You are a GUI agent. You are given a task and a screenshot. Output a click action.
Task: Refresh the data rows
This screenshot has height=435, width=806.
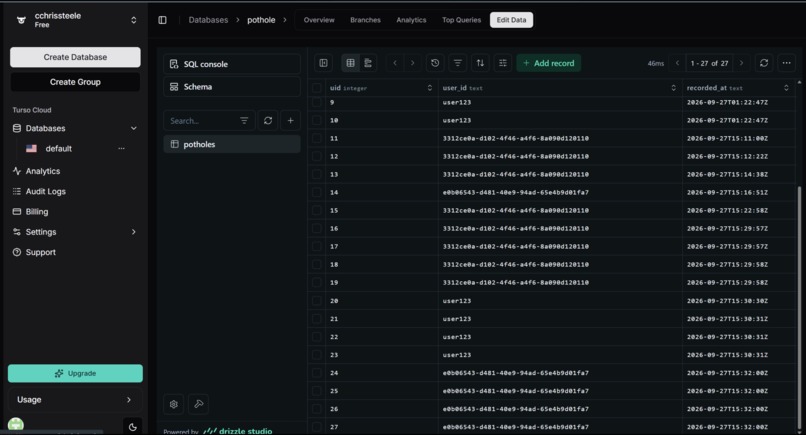pyautogui.click(x=764, y=63)
